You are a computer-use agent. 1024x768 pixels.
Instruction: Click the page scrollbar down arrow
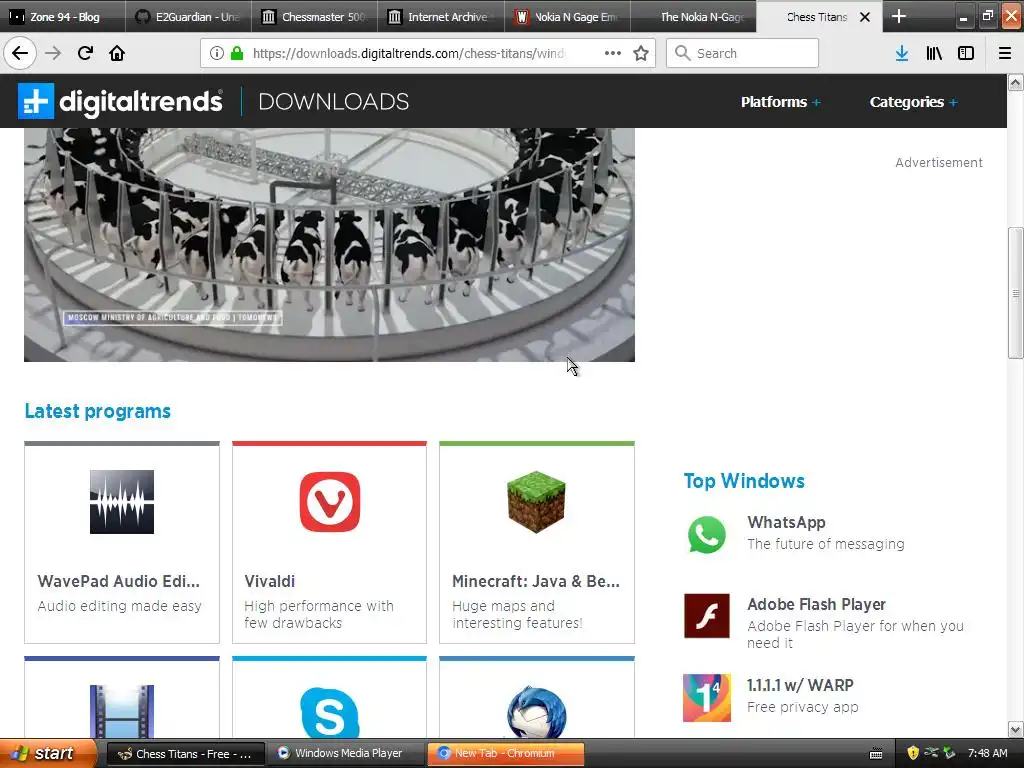pyautogui.click(x=1016, y=729)
